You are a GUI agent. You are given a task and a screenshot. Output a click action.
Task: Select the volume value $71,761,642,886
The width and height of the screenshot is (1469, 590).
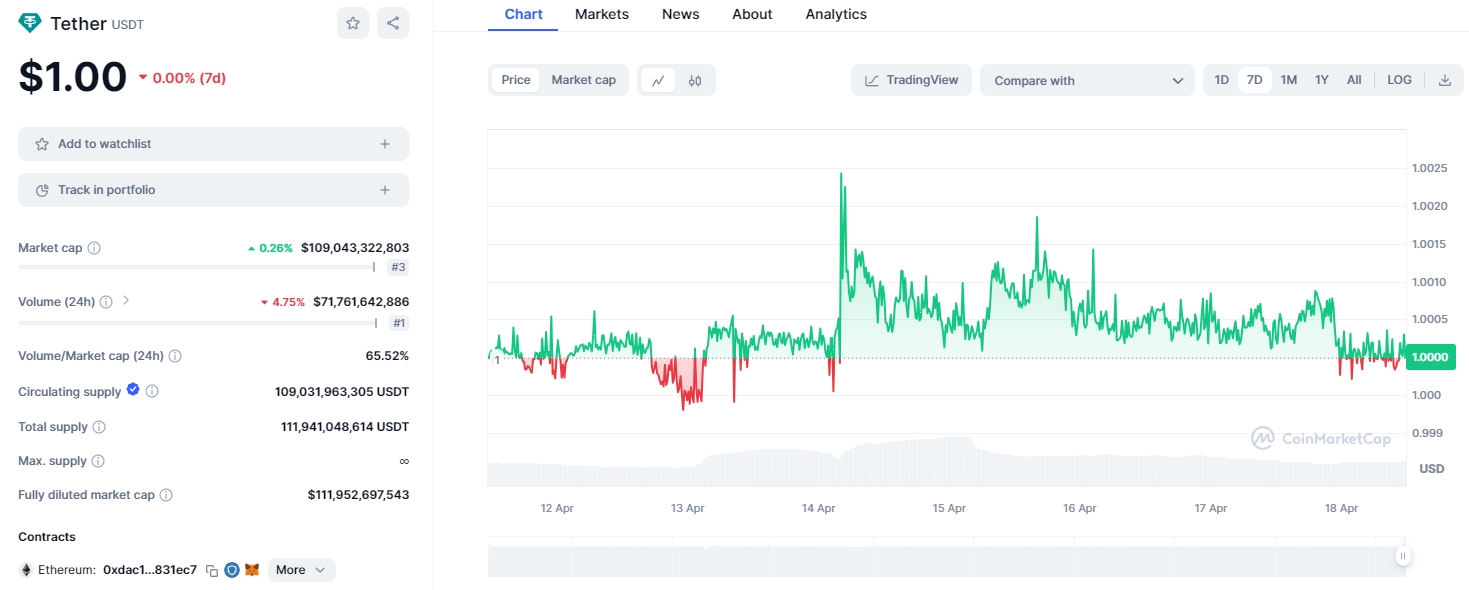pyautogui.click(x=361, y=302)
